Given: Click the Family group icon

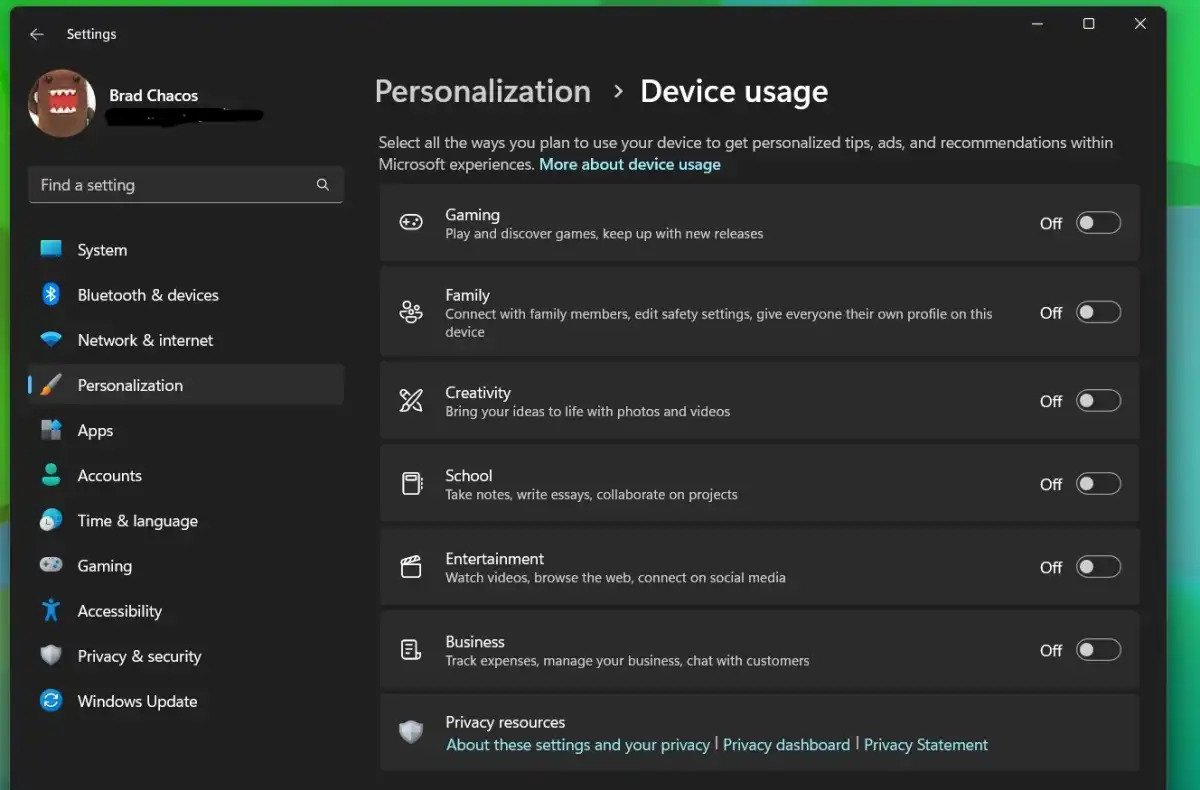Looking at the screenshot, I should click(411, 312).
